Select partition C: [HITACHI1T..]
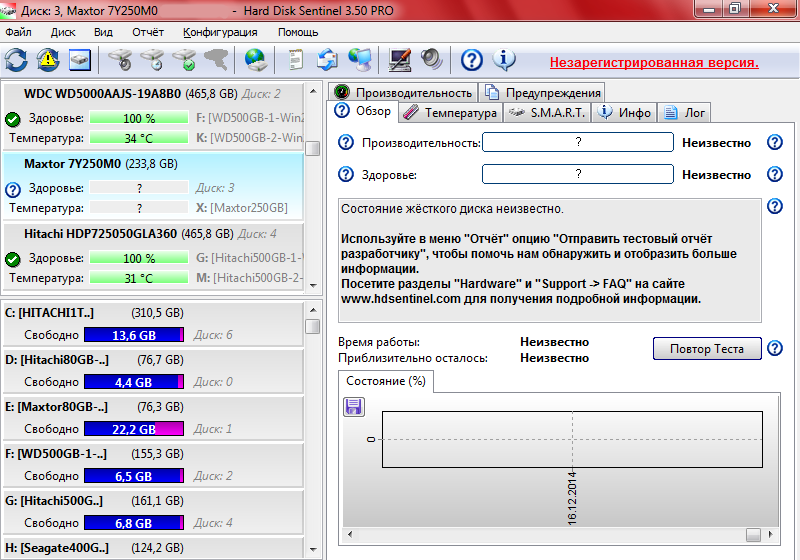Image resolution: width=800 pixels, height=560 pixels. (x=153, y=324)
